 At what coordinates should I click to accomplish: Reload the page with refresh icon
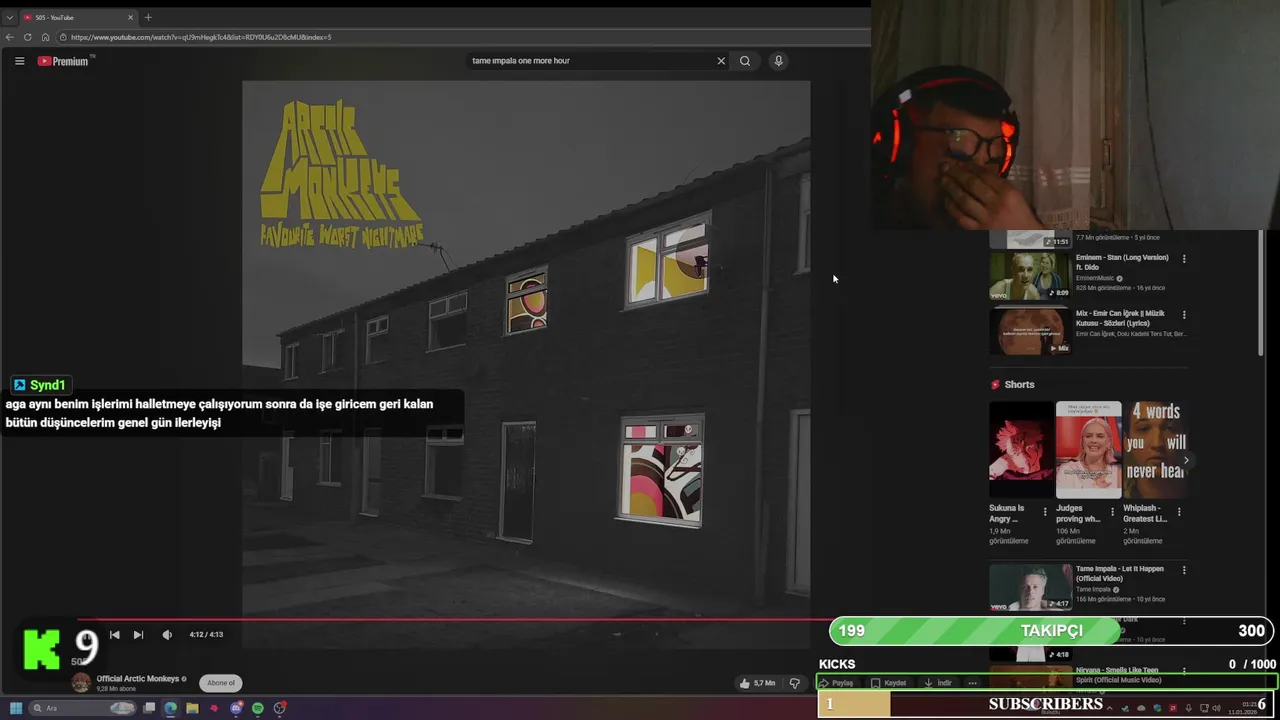(x=27, y=37)
